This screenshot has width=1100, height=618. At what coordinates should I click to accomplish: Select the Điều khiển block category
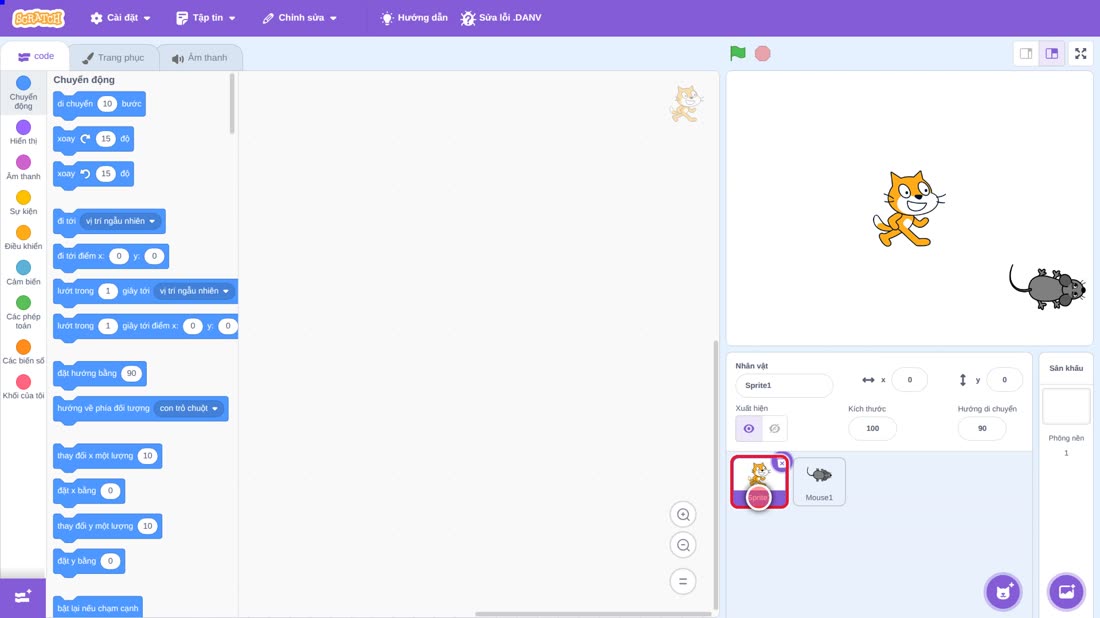pos(23,238)
